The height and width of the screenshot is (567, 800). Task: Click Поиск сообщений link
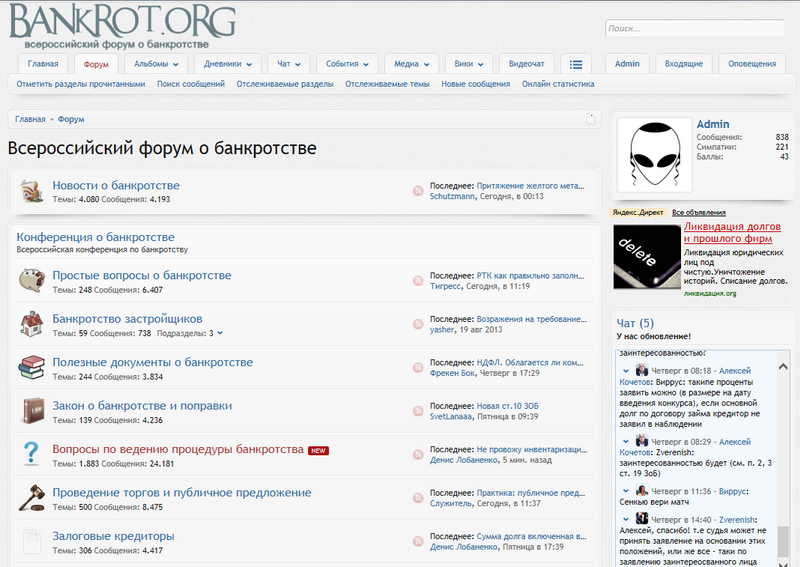(x=190, y=84)
